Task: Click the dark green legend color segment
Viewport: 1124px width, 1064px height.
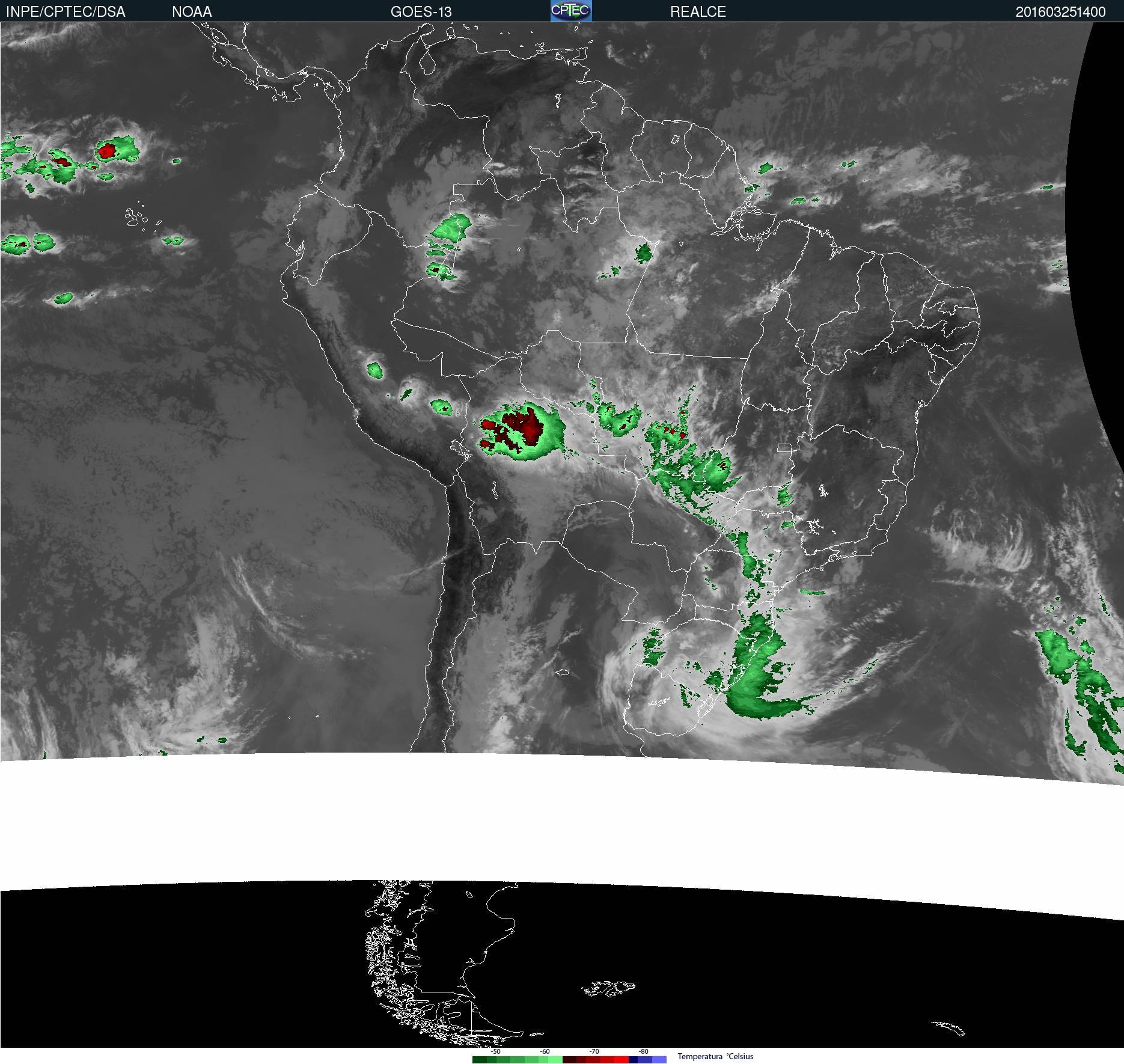Action: pos(480,1059)
